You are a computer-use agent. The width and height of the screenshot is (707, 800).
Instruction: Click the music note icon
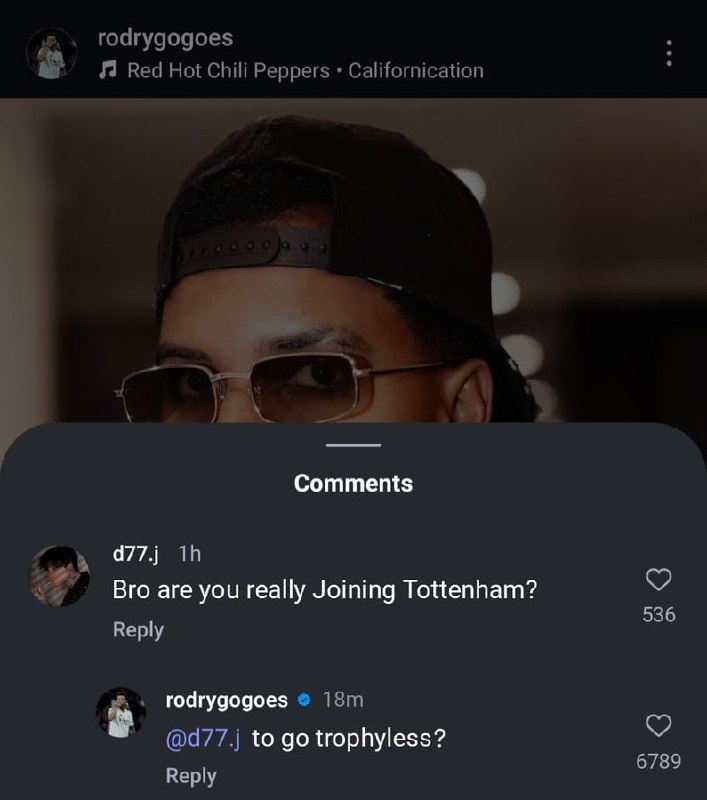(109, 70)
